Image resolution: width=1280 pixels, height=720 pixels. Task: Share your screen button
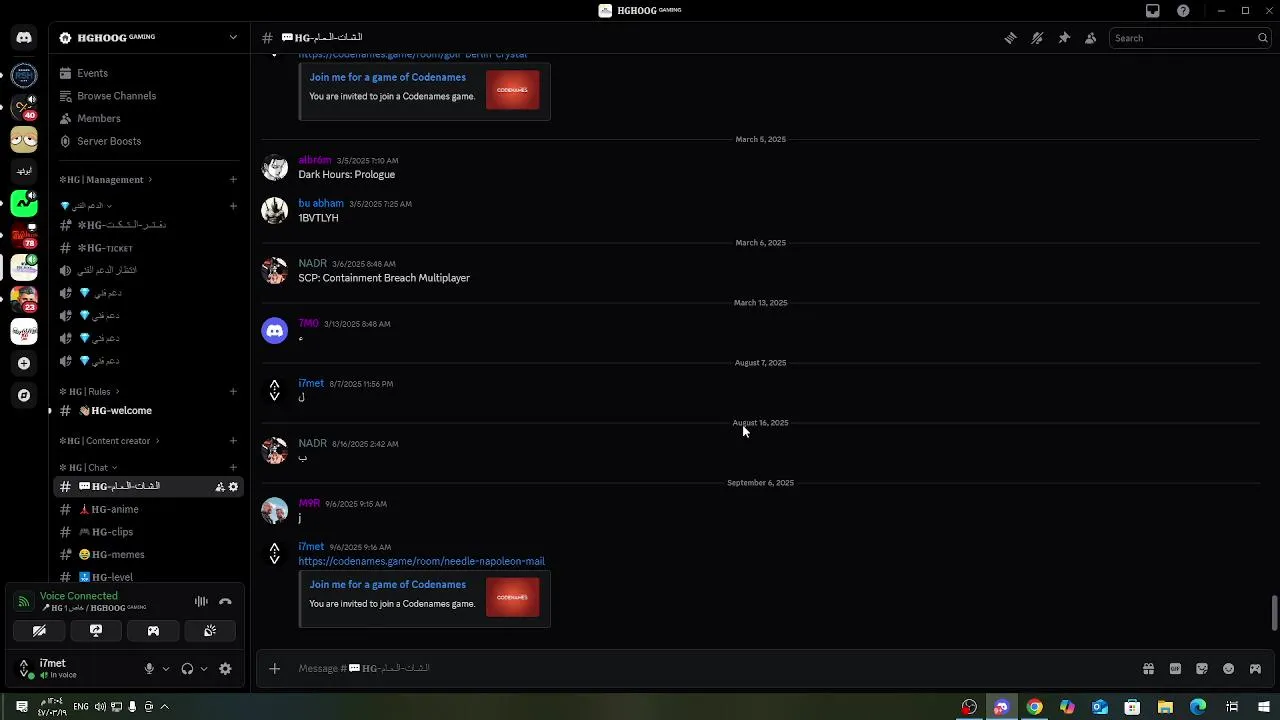click(x=96, y=631)
